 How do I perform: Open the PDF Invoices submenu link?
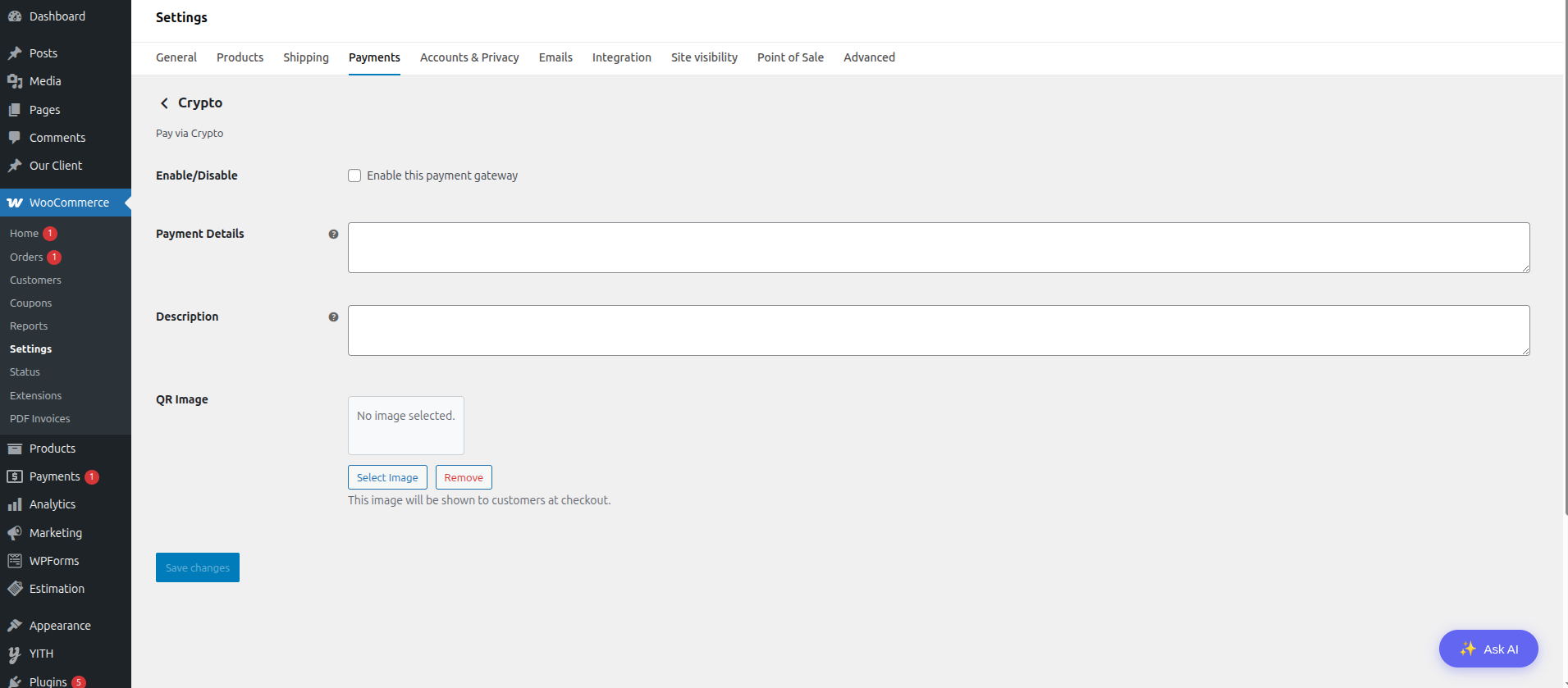39,419
